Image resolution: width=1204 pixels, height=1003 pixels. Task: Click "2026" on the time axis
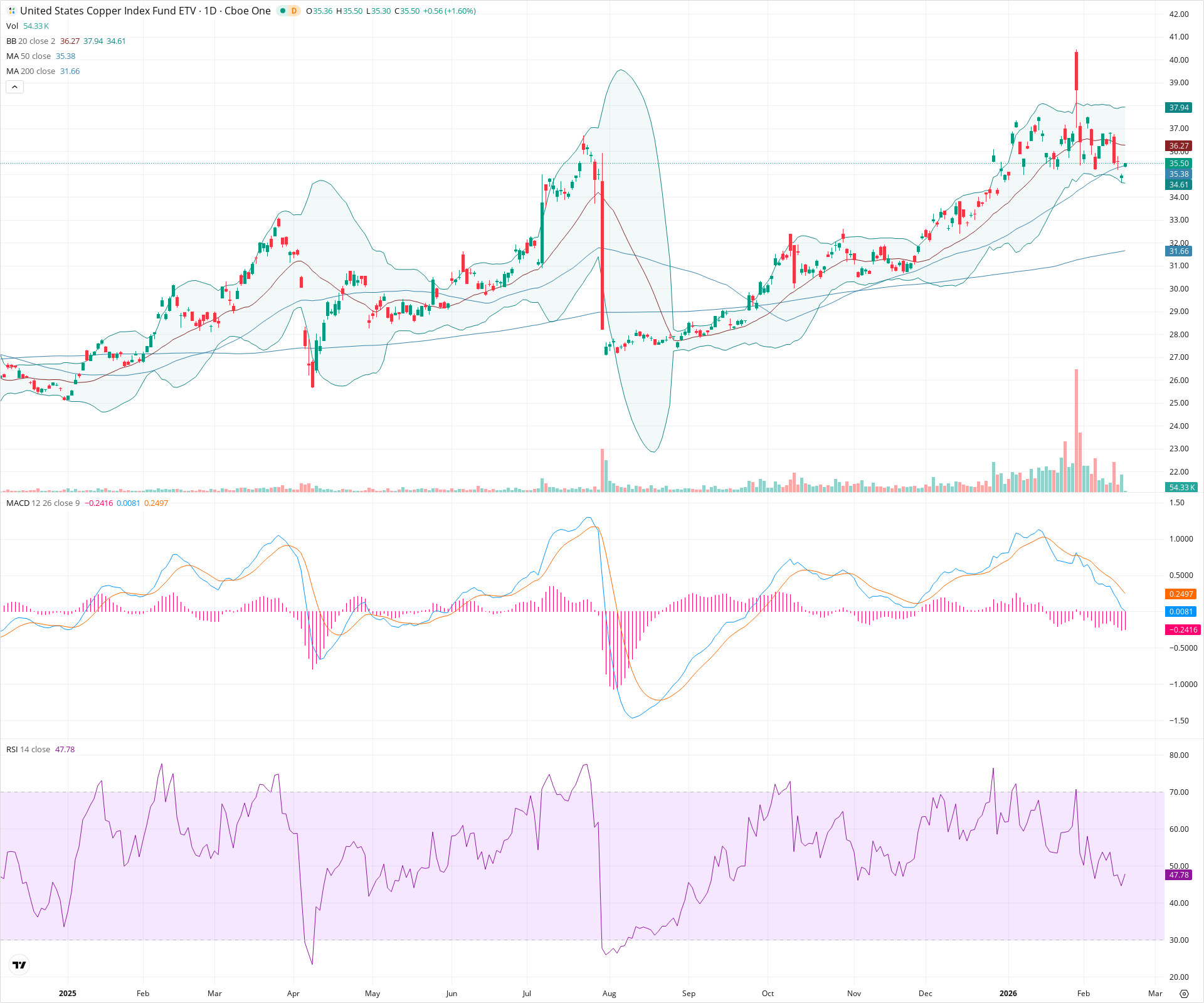coord(1008,993)
